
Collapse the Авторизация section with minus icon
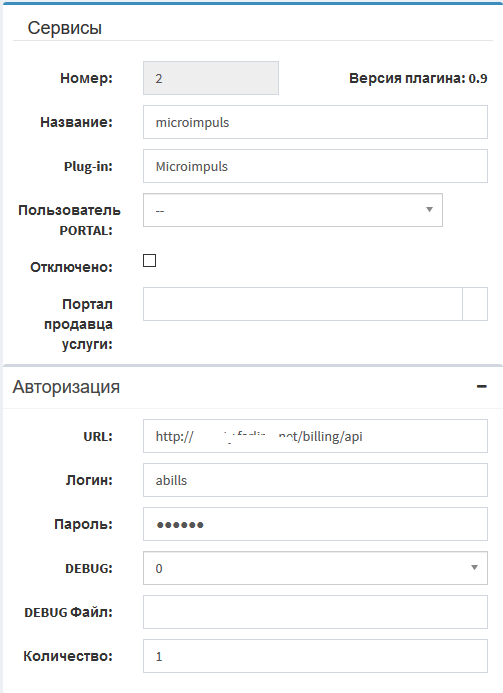pos(482,387)
